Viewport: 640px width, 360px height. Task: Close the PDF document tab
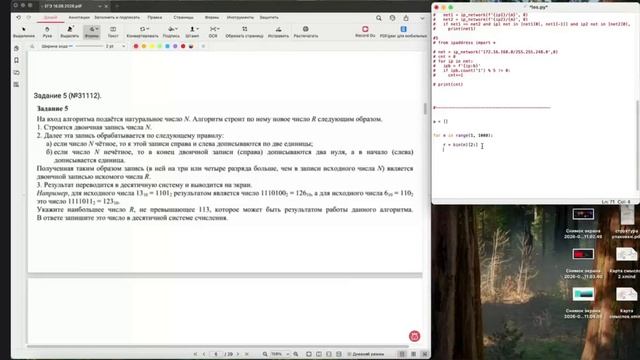[106, 6]
